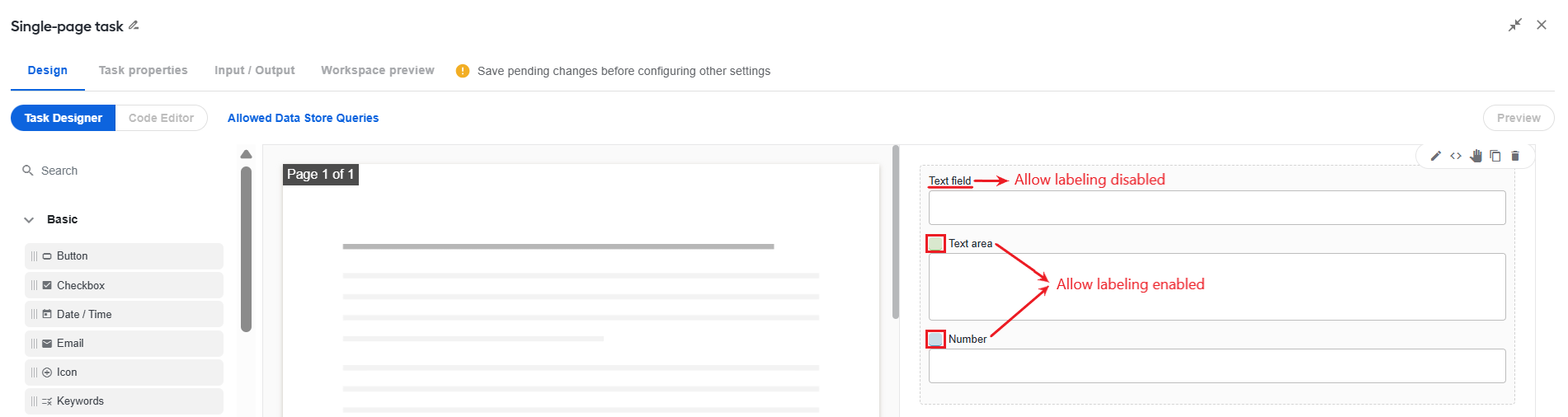Collapse the Basic components section
This screenshot has width=1568, height=417.
coord(29,220)
